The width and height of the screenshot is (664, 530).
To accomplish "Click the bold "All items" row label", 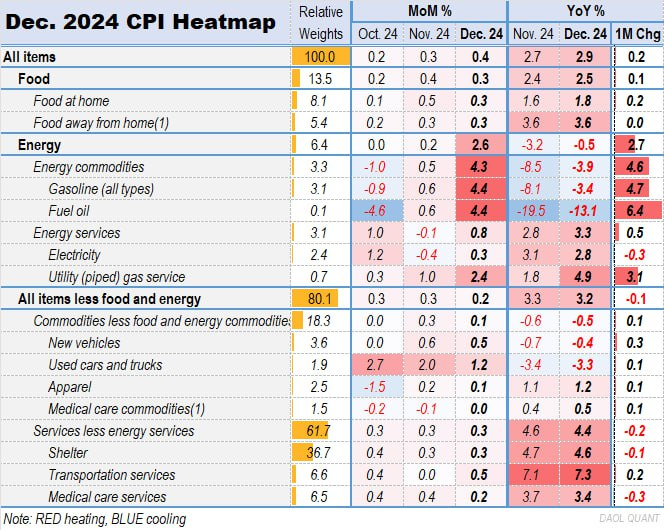I will 30,56.
